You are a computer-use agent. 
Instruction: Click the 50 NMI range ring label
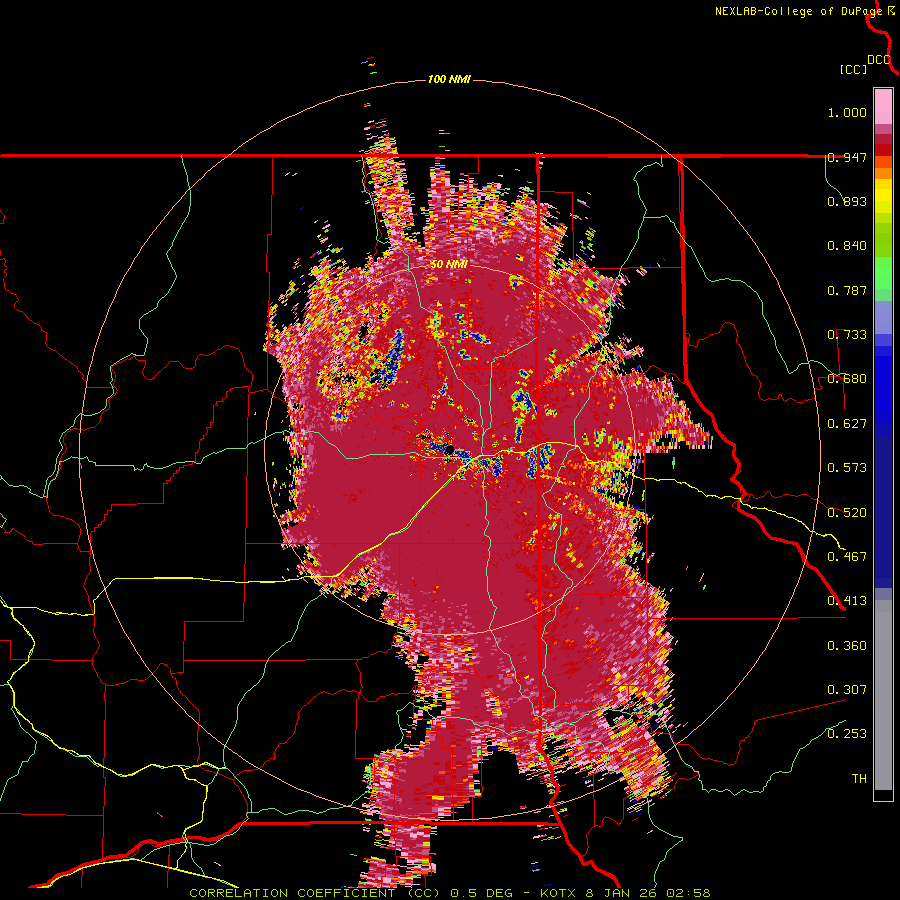pyautogui.click(x=449, y=265)
